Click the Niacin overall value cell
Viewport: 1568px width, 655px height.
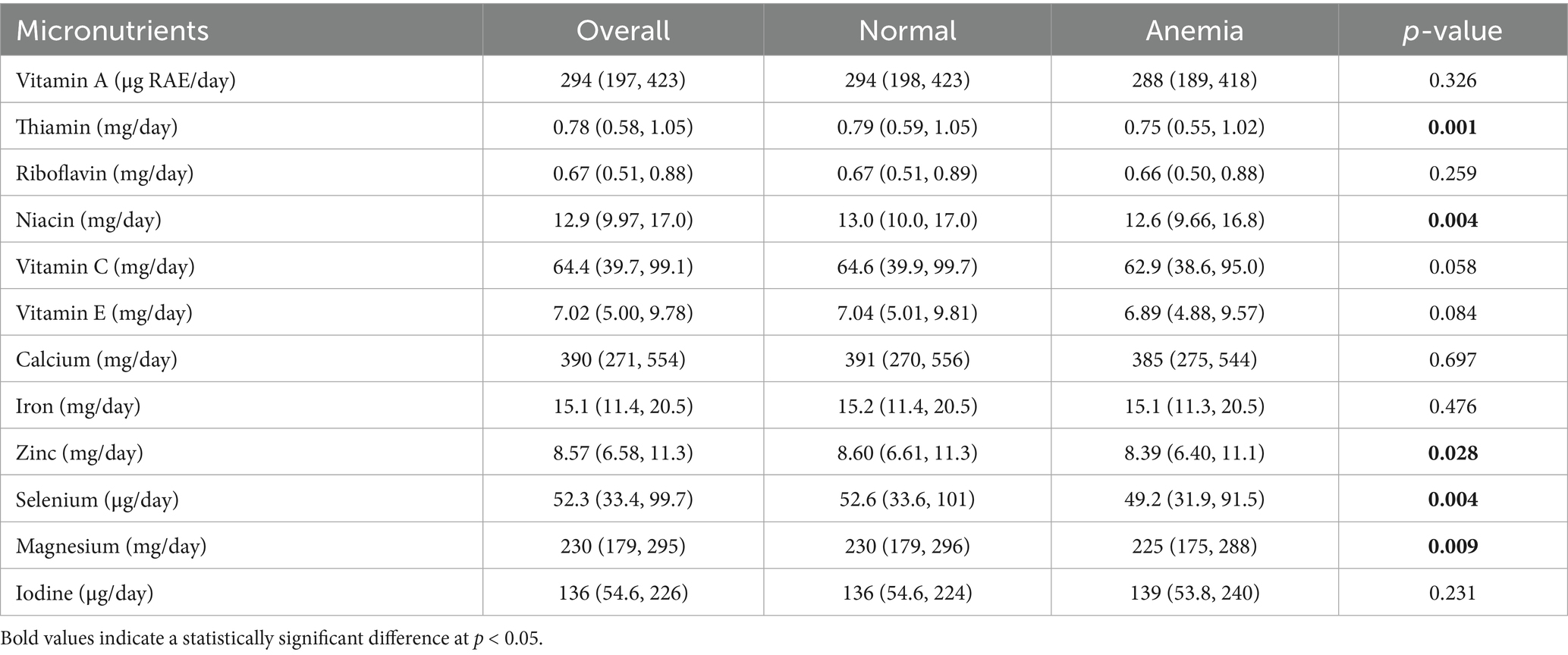point(623,220)
